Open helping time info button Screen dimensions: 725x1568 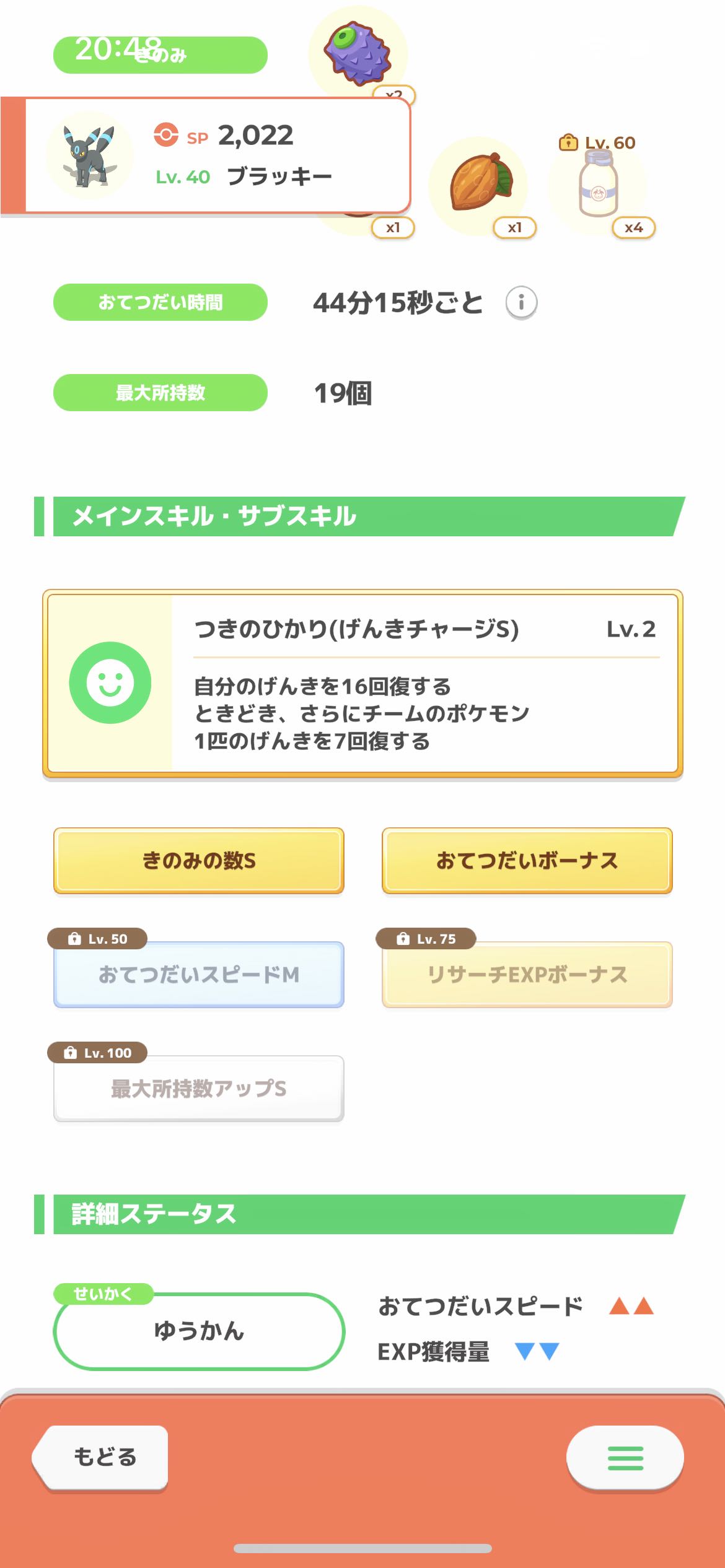click(x=521, y=303)
